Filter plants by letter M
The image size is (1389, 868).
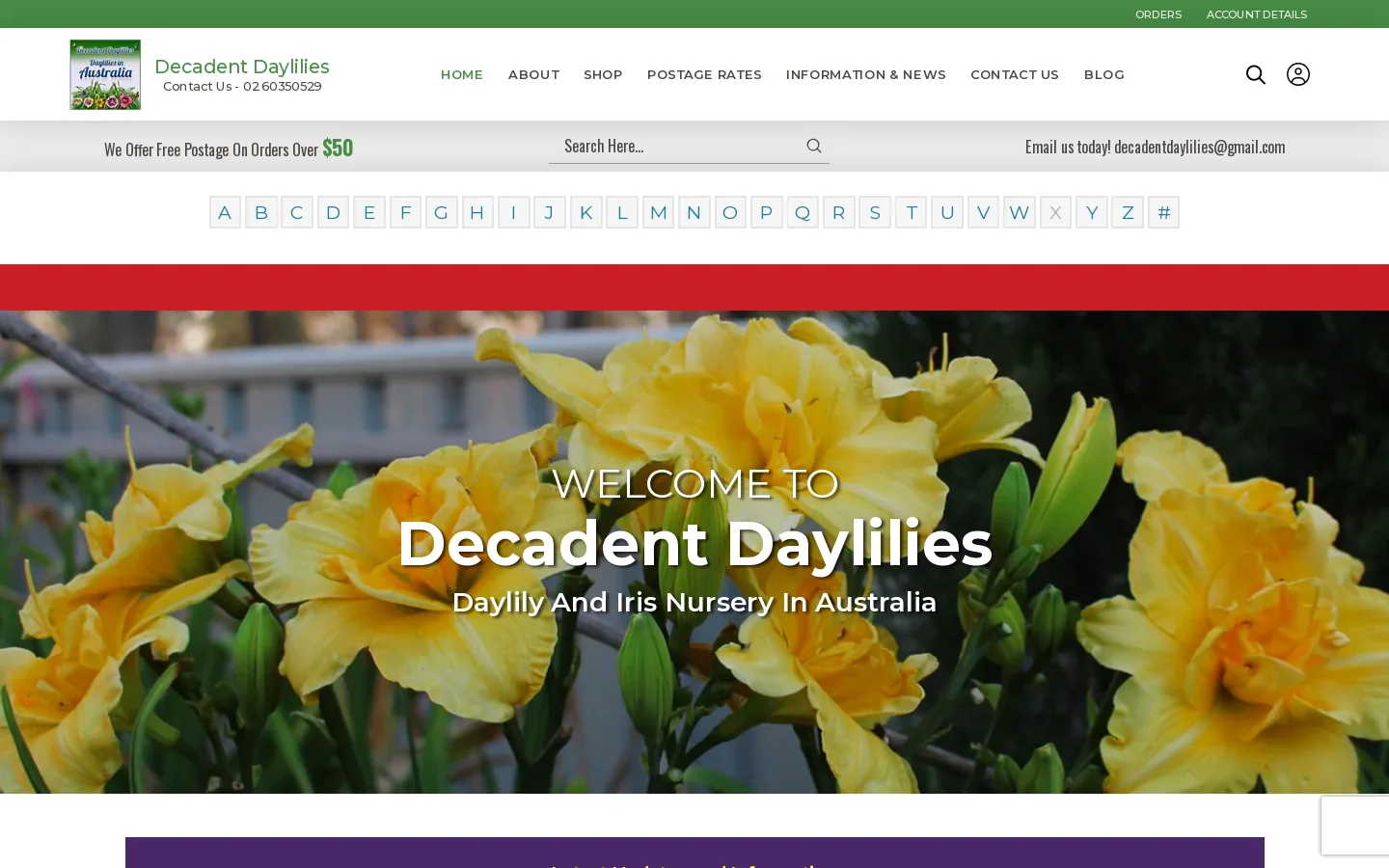tap(658, 212)
